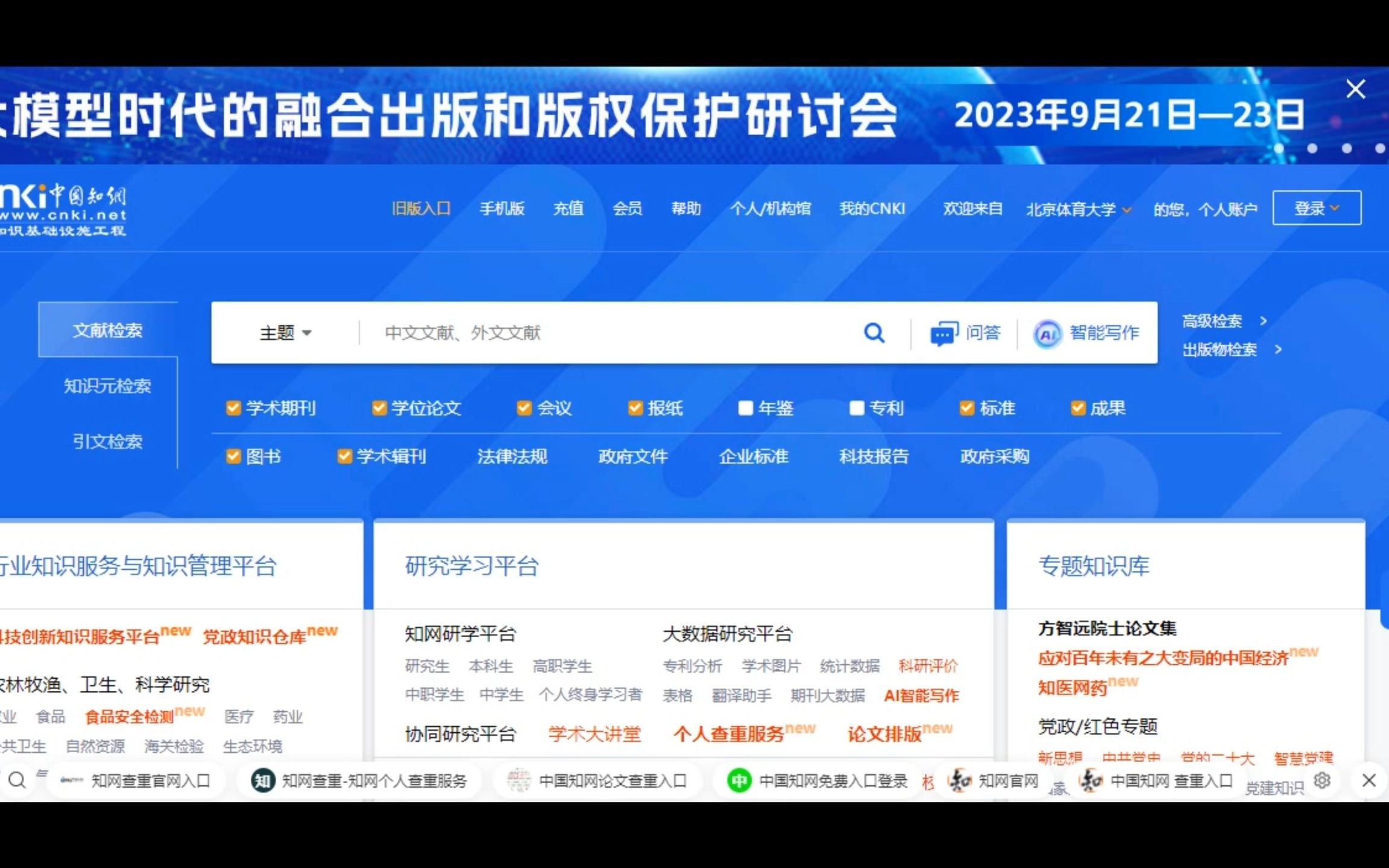Open 知网研学平台 link
The width and height of the screenshot is (1389, 868).
(461, 634)
